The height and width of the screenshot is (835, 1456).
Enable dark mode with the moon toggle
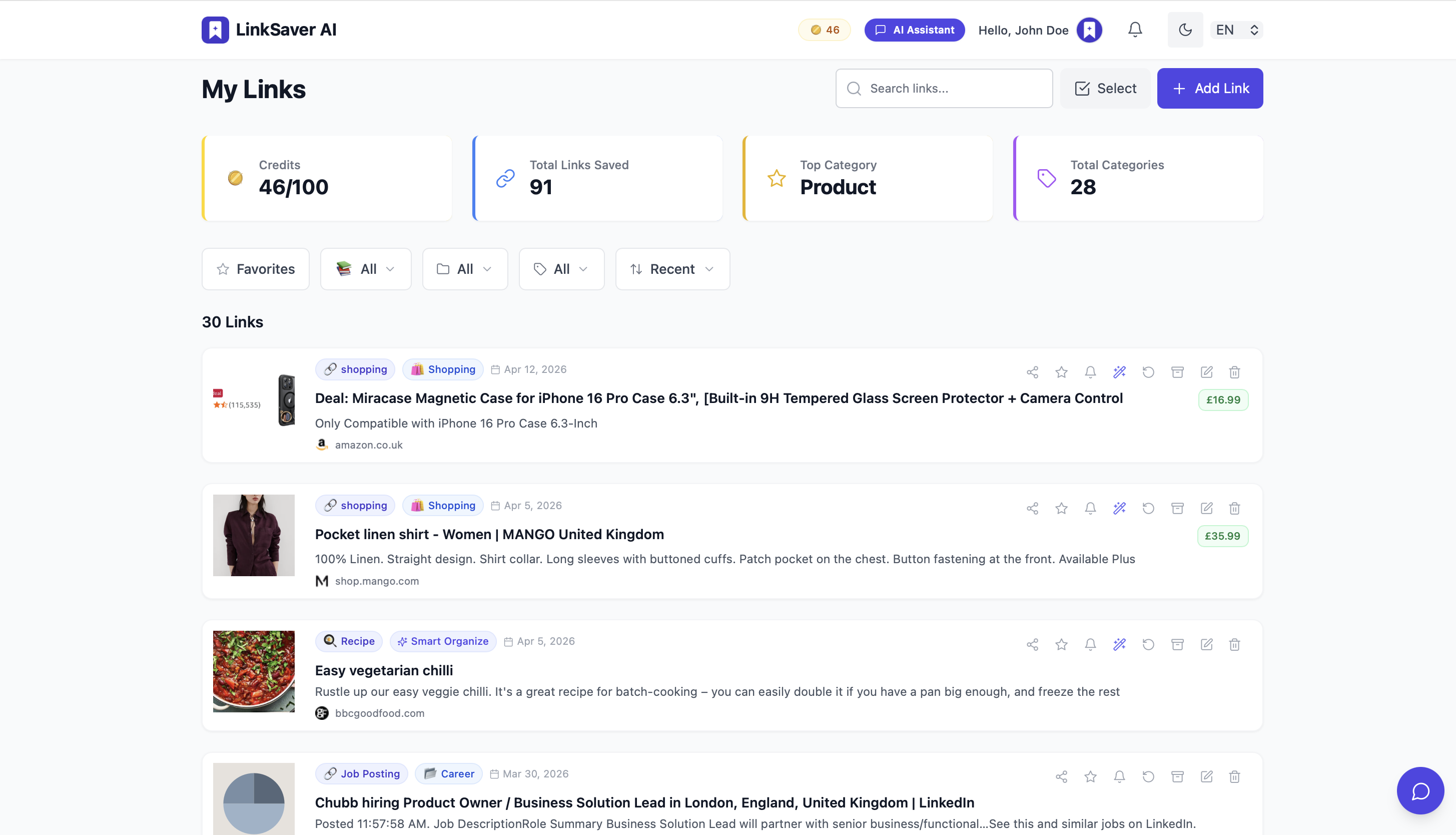click(x=1185, y=29)
